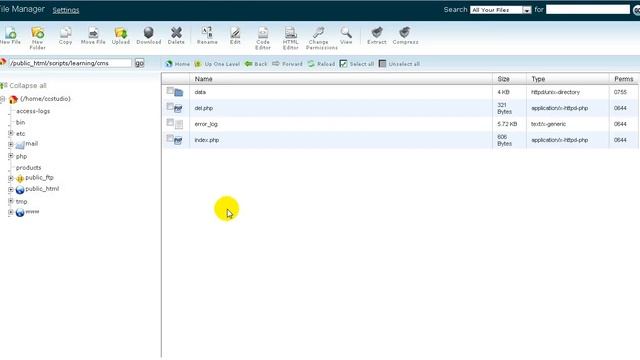
Task: Expand the public_html folder node
Action: coord(11,189)
